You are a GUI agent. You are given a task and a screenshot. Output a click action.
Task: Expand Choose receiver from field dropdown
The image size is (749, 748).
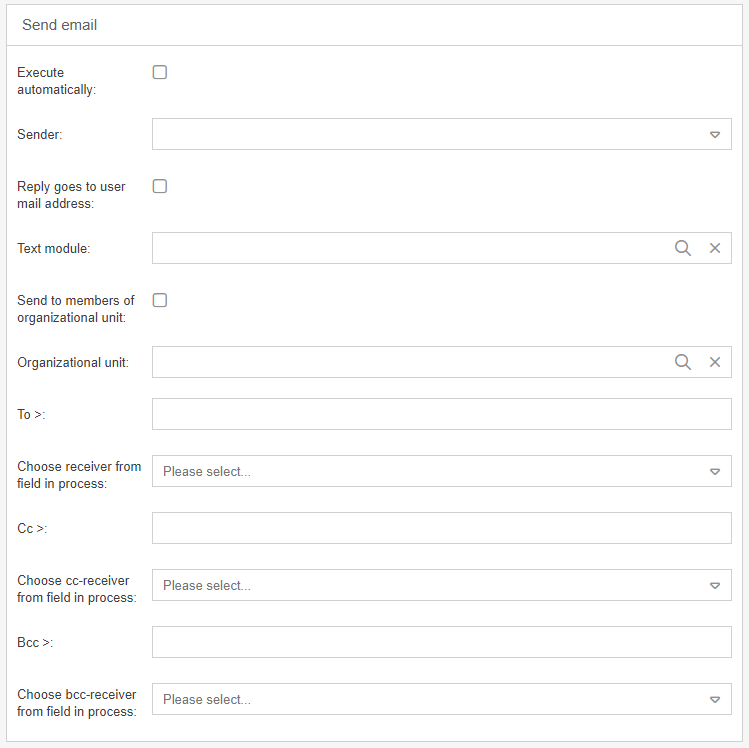point(715,471)
